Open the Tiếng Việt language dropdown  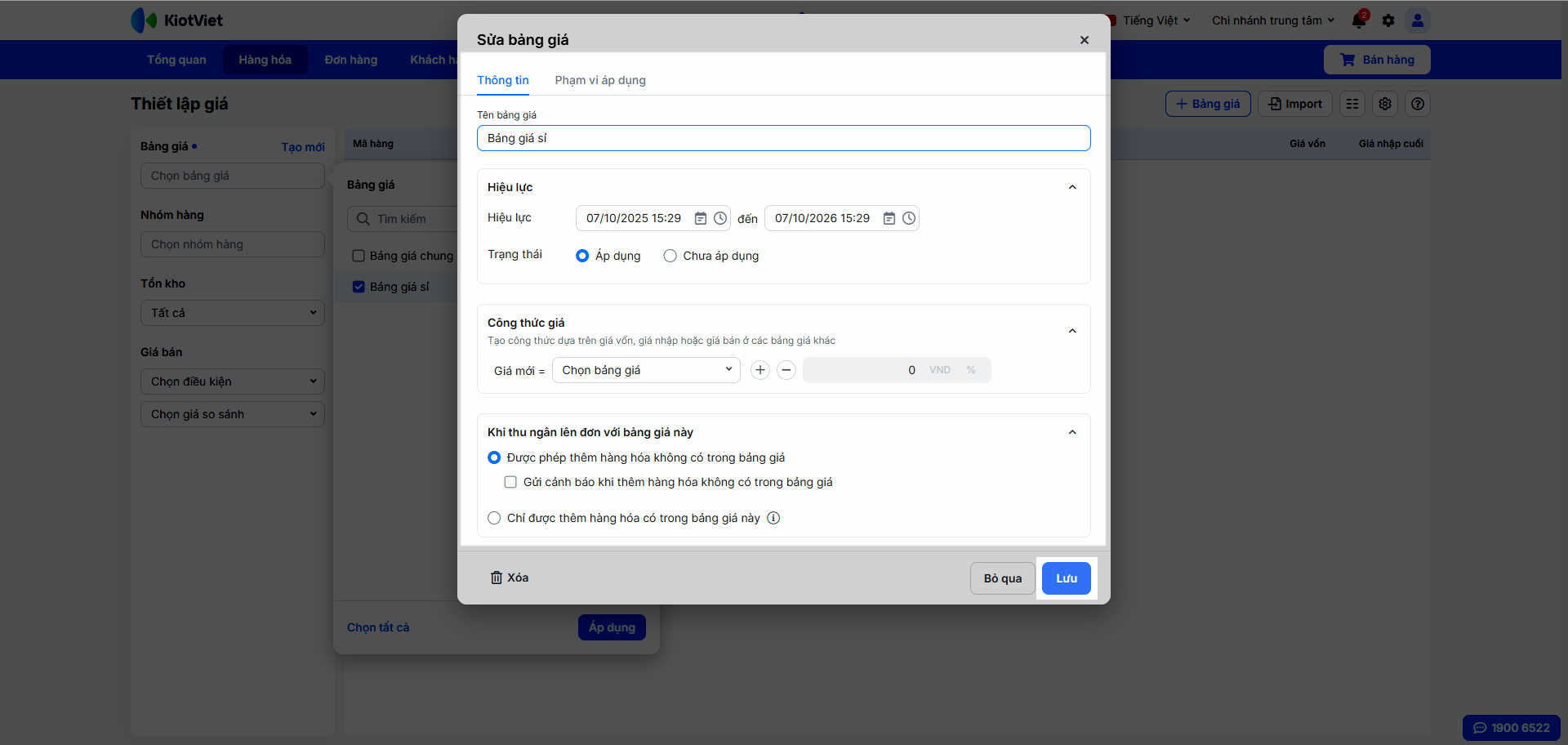[x=1156, y=20]
